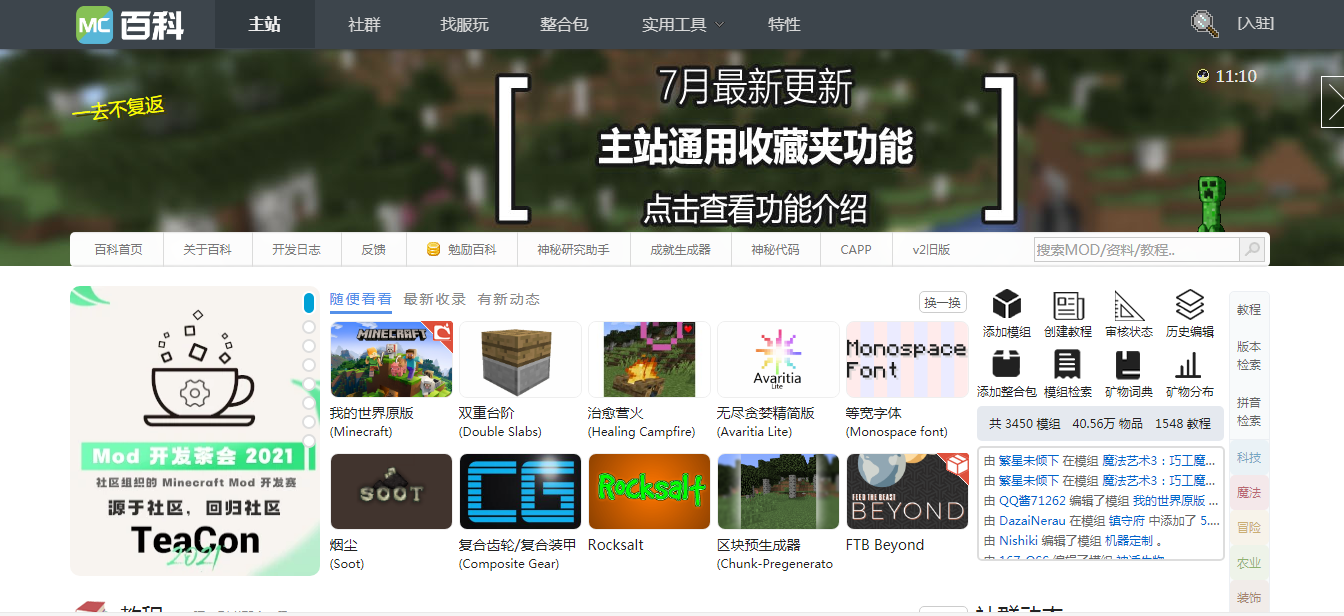
Task: Switch to the 随便看看 tab
Action: 361,299
